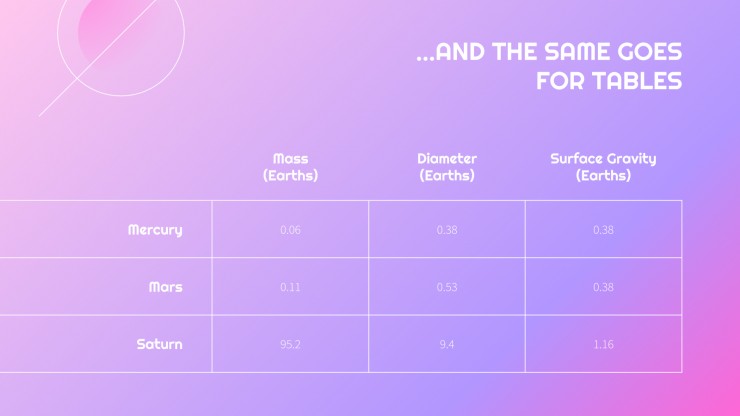Select the slide title text
This screenshot has width=740, height=416.
549,66
